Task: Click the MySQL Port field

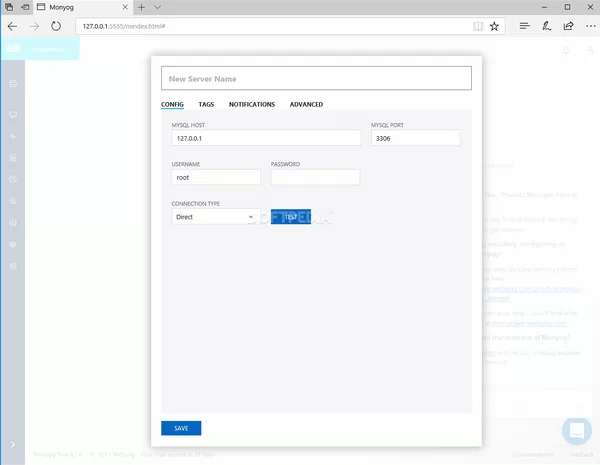Action: pos(416,138)
